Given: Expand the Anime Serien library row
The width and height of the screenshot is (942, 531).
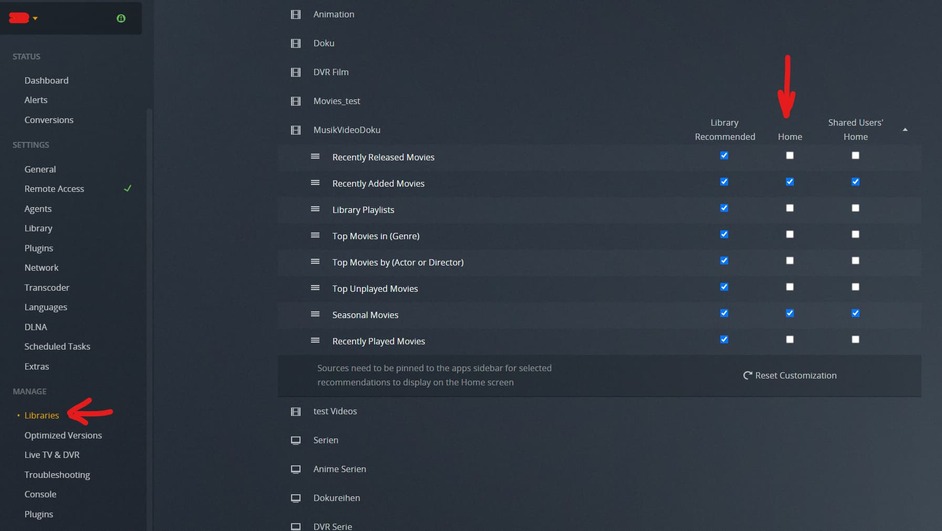Looking at the screenshot, I should click(599, 469).
